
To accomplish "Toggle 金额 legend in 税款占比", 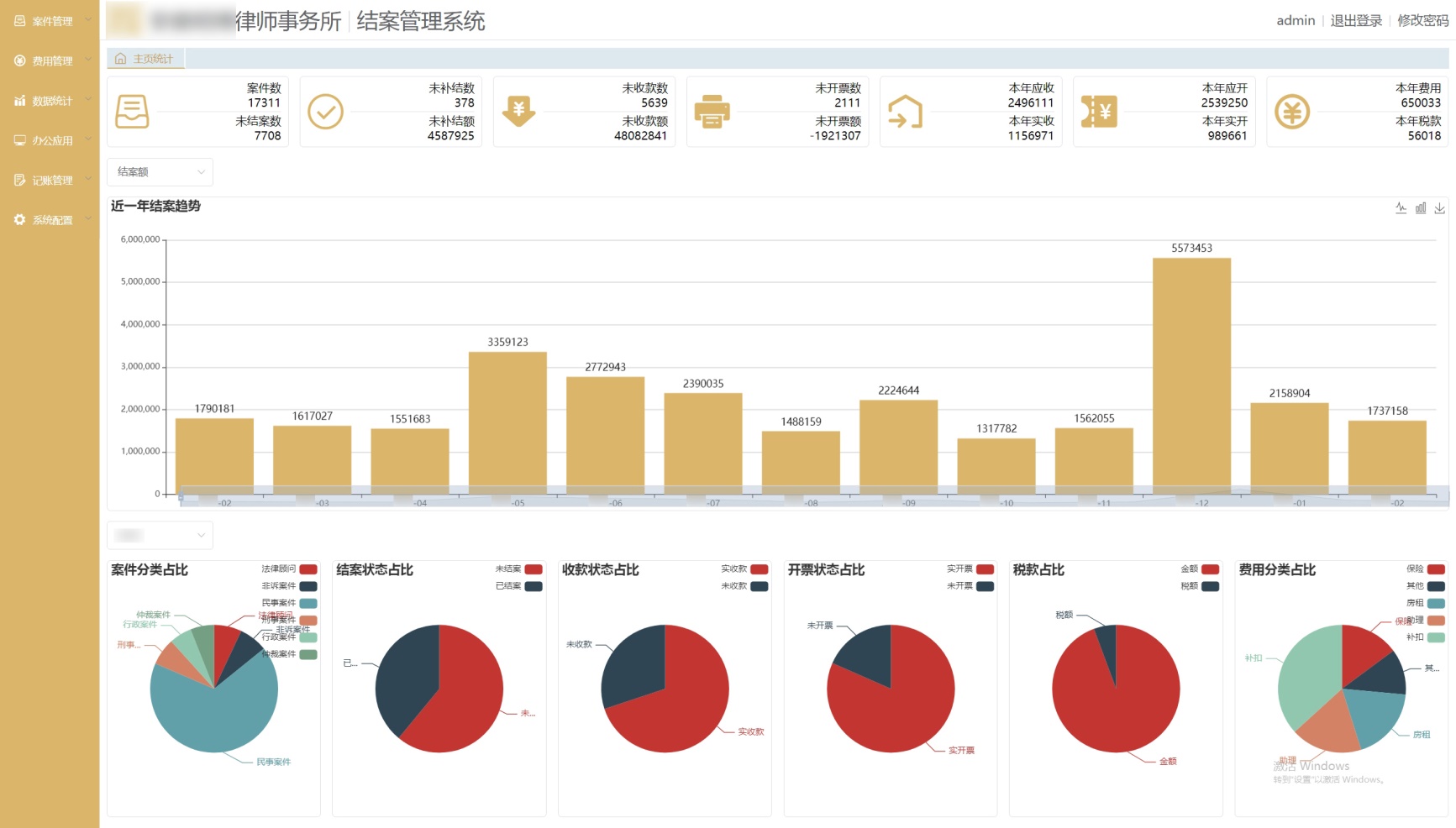I will (1200, 569).
